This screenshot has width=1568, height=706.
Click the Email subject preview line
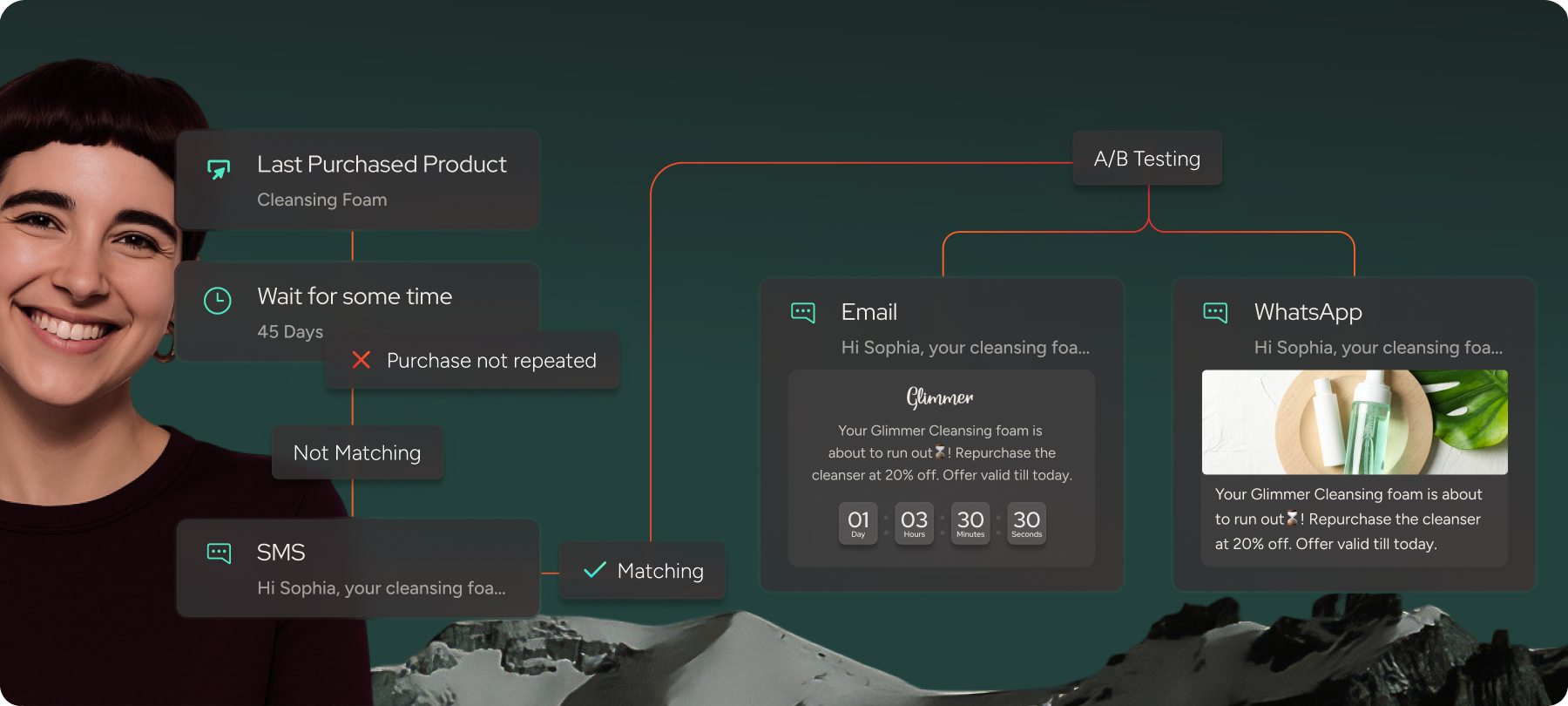[x=965, y=348]
